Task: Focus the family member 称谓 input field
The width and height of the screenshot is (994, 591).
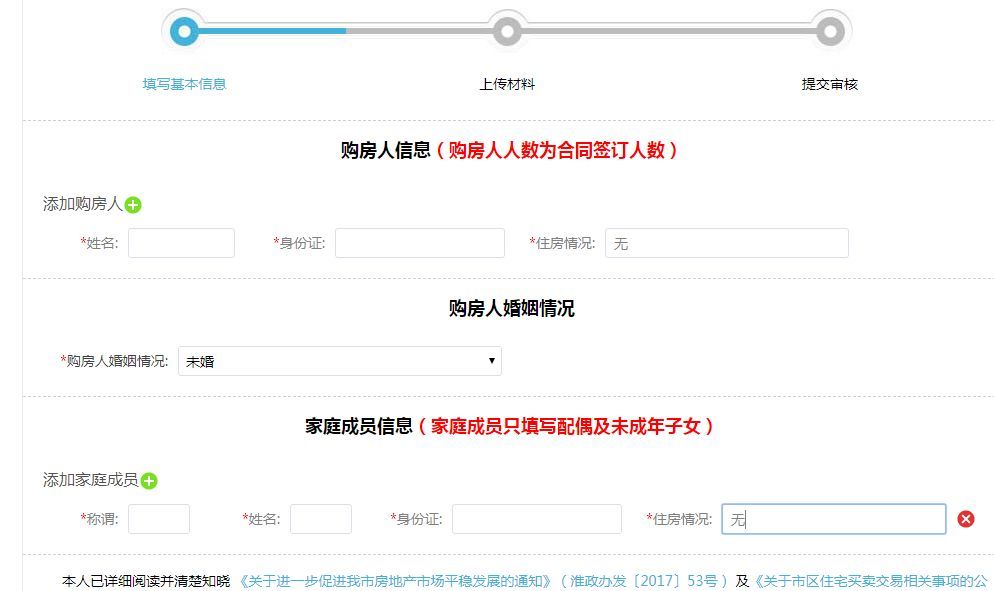Action: [158, 519]
